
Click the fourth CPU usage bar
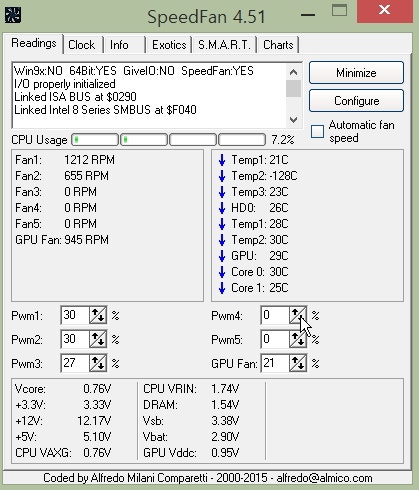(x=242, y=140)
